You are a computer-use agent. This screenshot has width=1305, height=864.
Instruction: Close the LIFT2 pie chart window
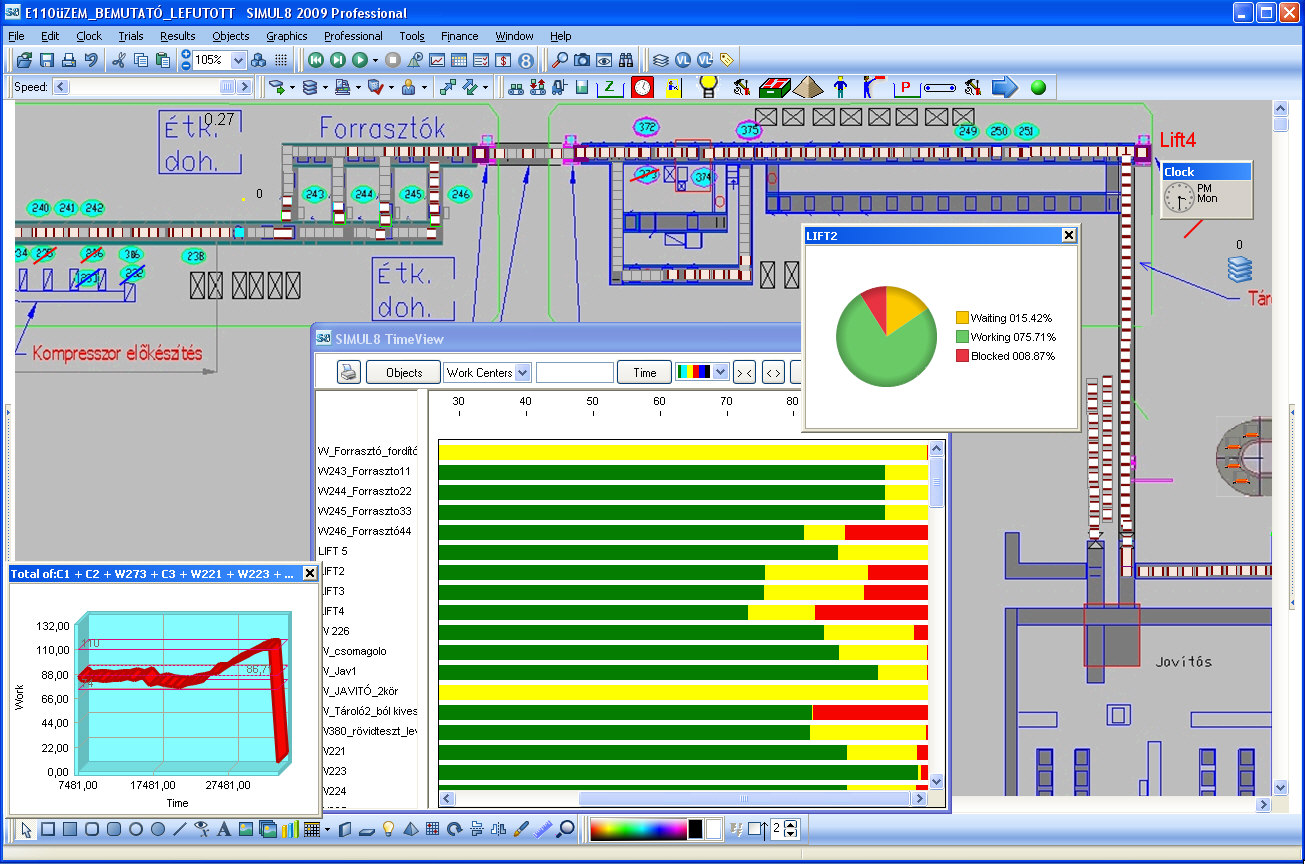1069,235
